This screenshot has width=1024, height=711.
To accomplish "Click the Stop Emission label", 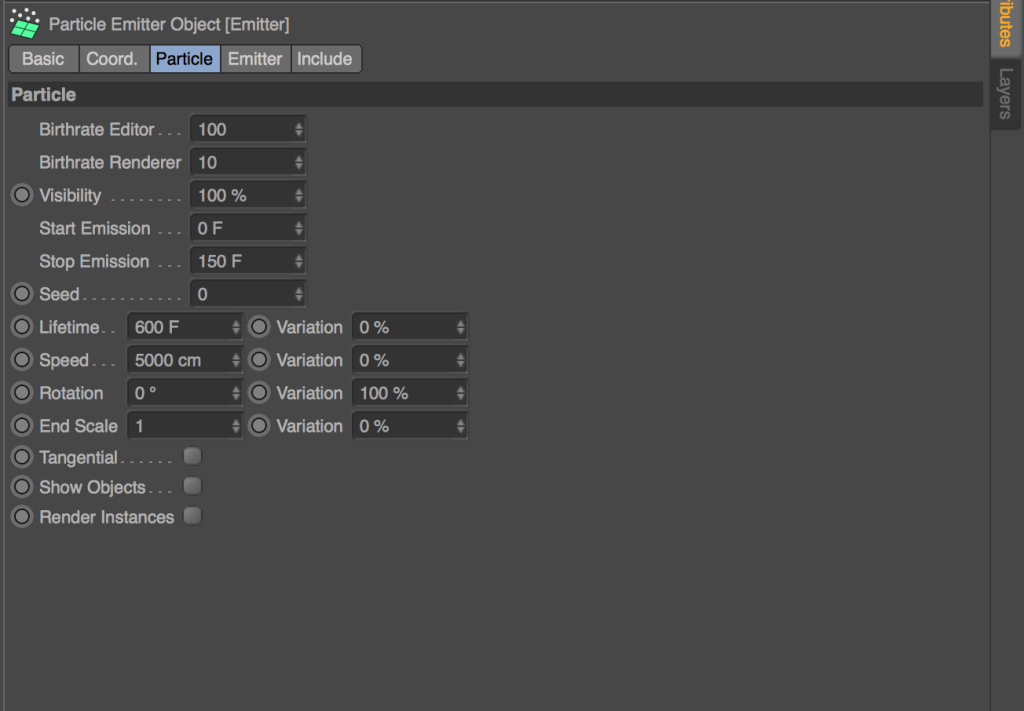I will [94, 262].
